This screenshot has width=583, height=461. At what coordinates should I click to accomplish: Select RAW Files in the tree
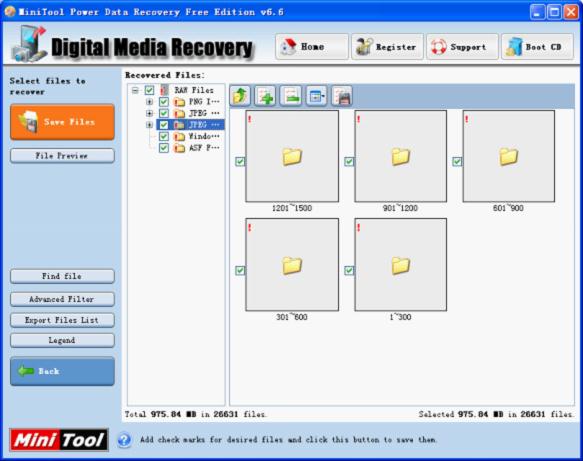click(x=194, y=90)
